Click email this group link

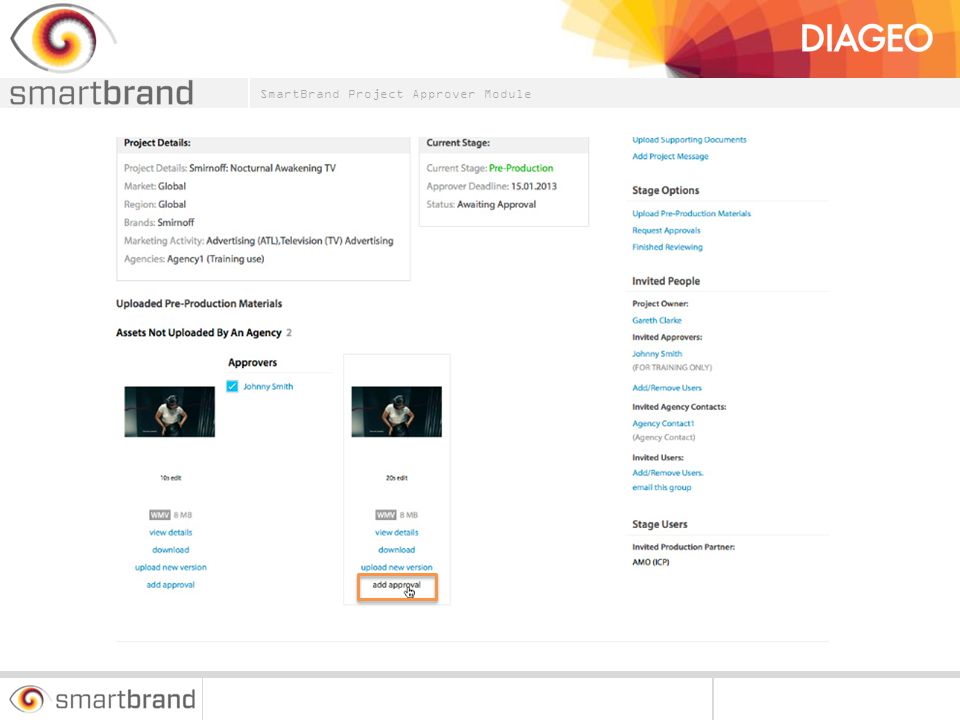(x=662, y=487)
